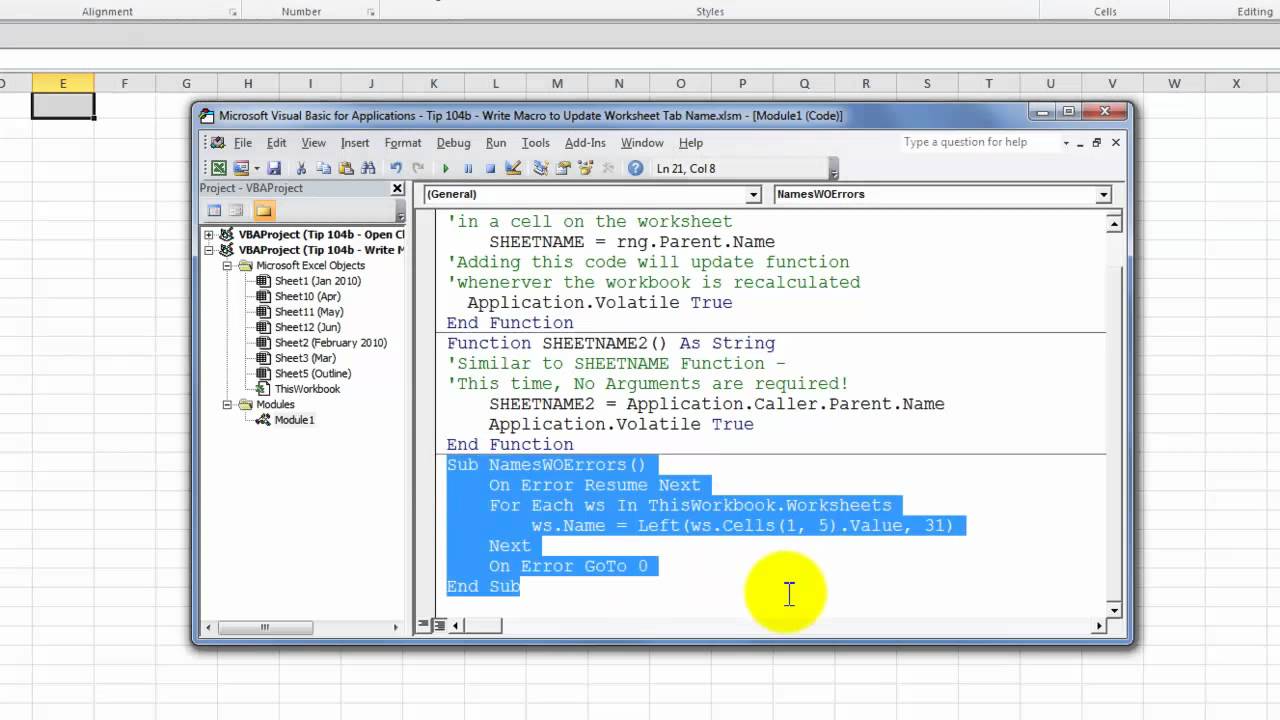Open the Number group dialog launcher in Excel
The width and height of the screenshot is (1280, 720).
tap(371, 13)
